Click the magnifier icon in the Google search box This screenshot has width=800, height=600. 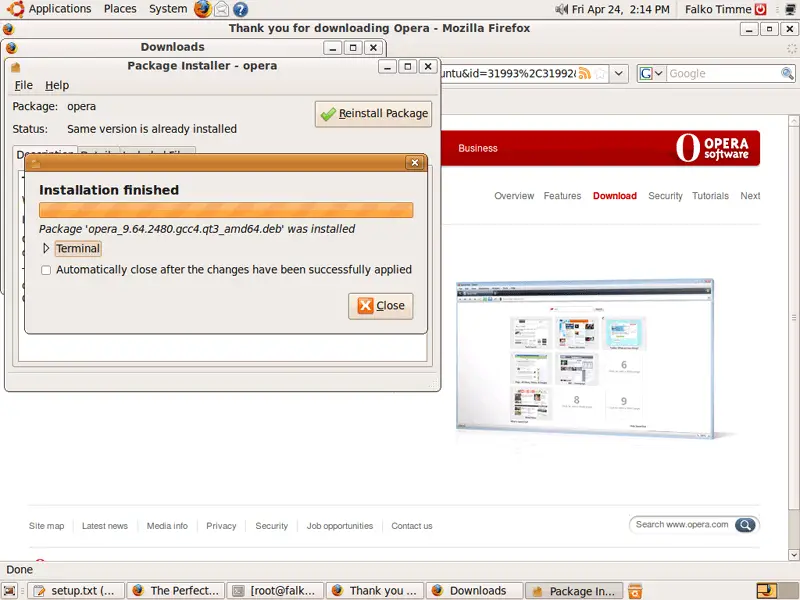(x=787, y=73)
